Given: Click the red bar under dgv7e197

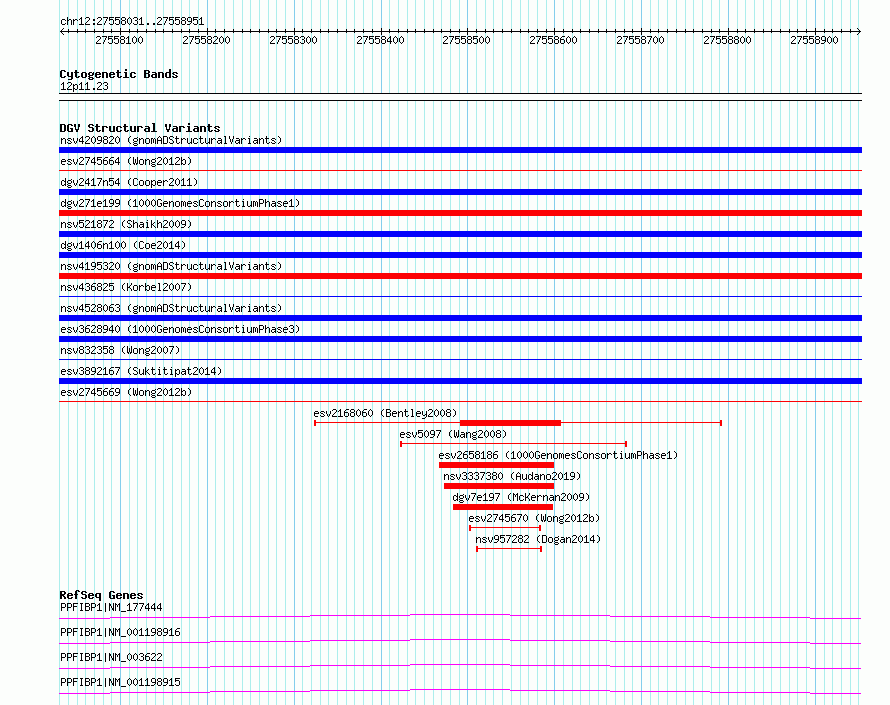Looking at the screenshot, I should pos(503,507).
